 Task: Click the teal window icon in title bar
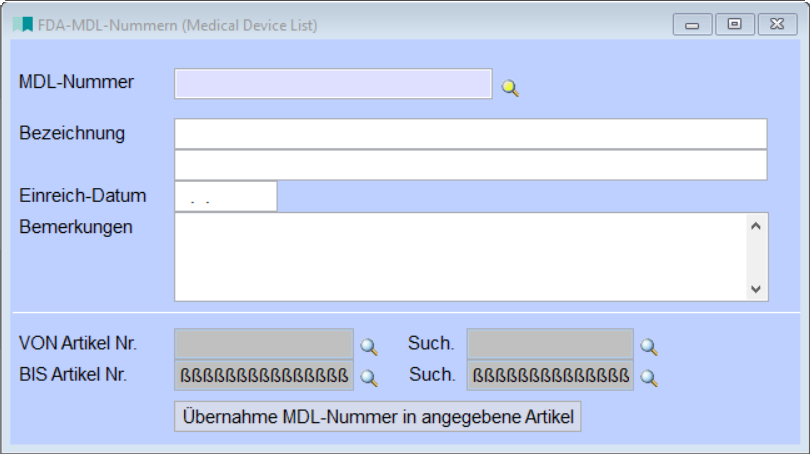[x=22, y=24]
